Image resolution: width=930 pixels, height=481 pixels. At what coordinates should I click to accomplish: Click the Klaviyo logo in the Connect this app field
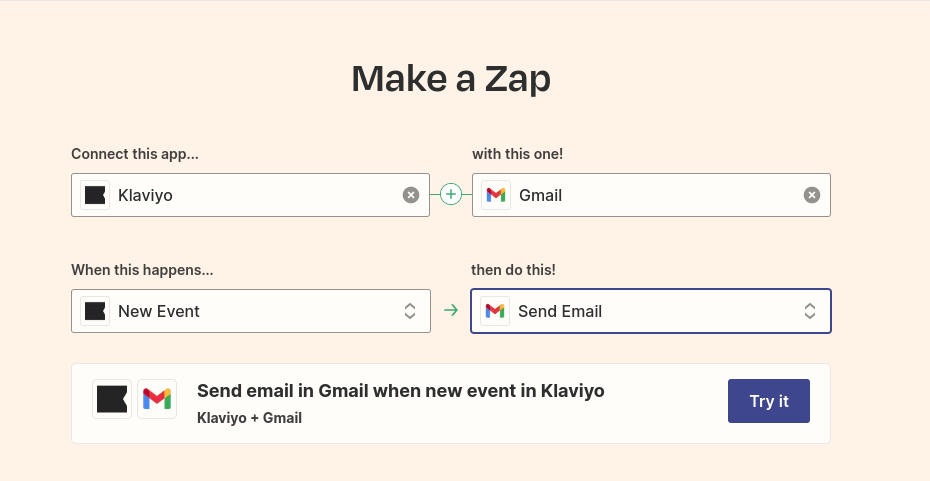tap(95, 195)
